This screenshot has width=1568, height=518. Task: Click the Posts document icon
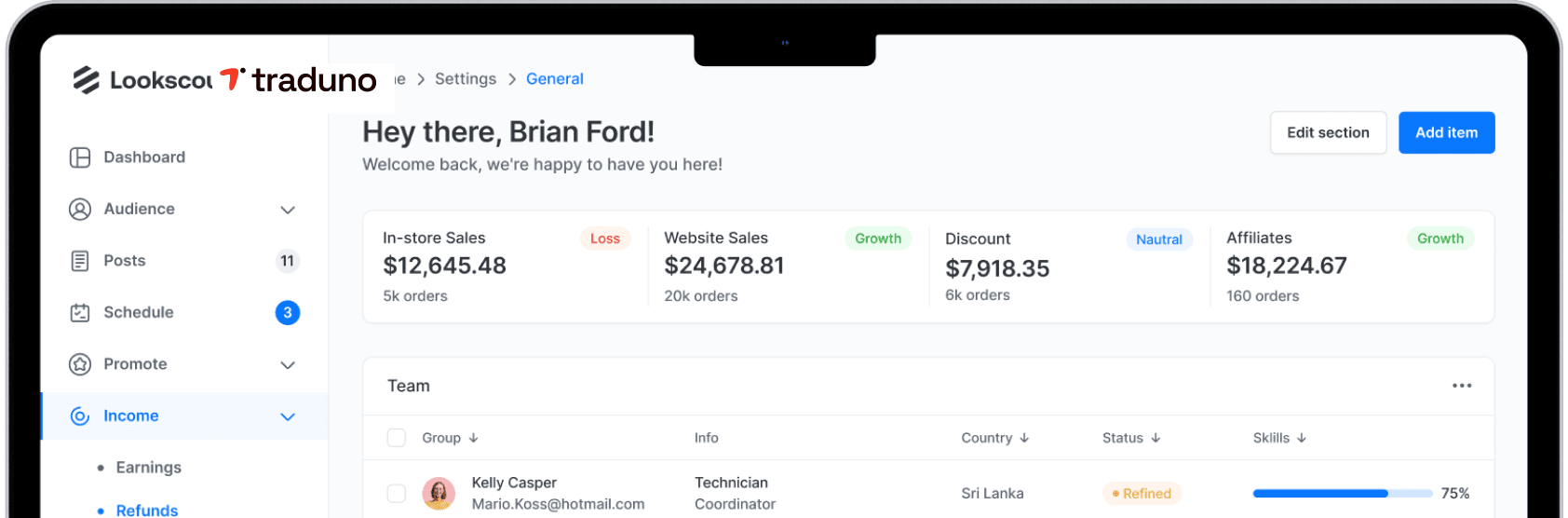pyautogui.click(x=80, y=261)
